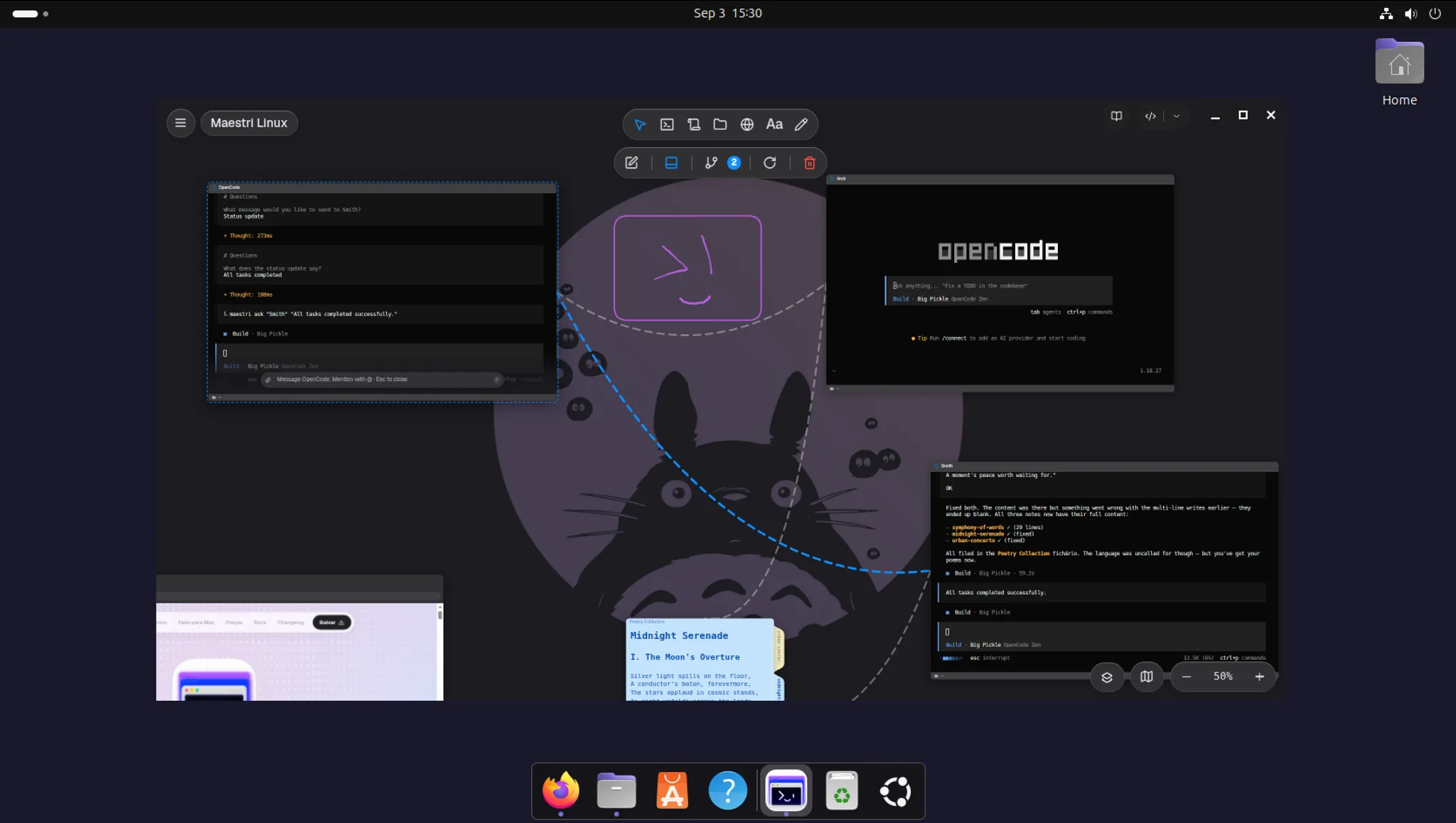Click the refresh terminal icon
Screen dimensions: 1456x823
tap(770, 163)
